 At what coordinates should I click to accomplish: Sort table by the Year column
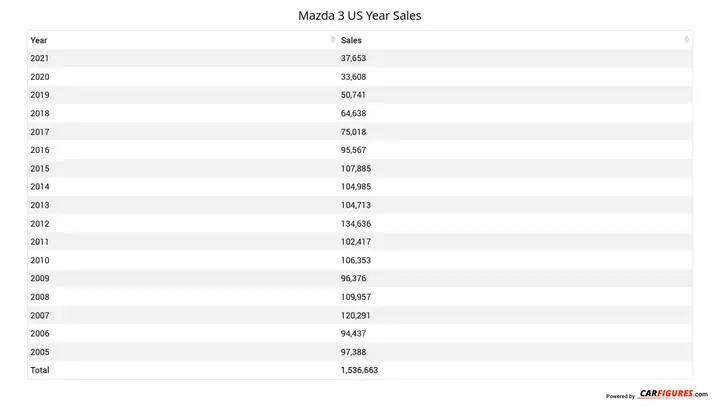click(x=333, y=40)
